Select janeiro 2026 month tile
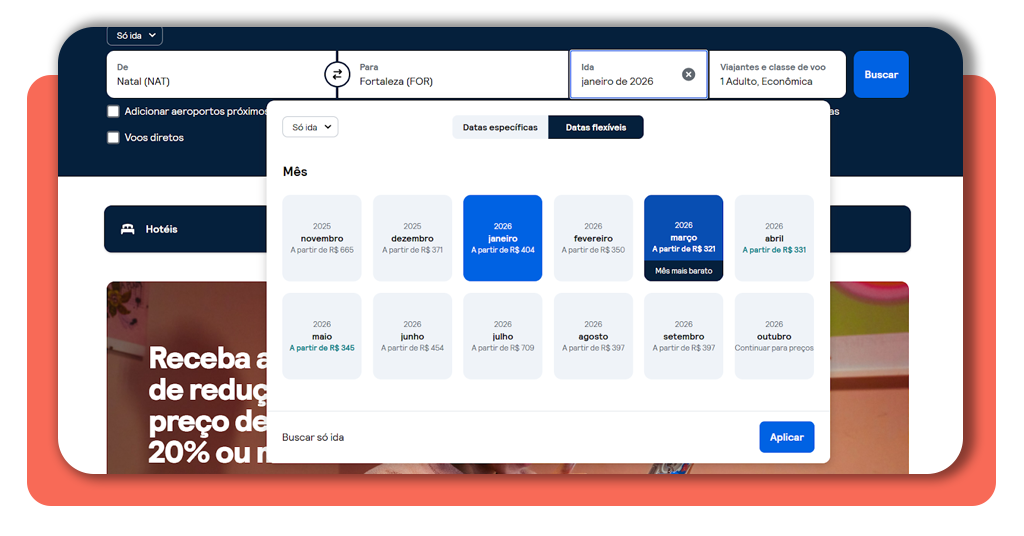This screenshot has height=536, width=1024. (x=502, y=237)
